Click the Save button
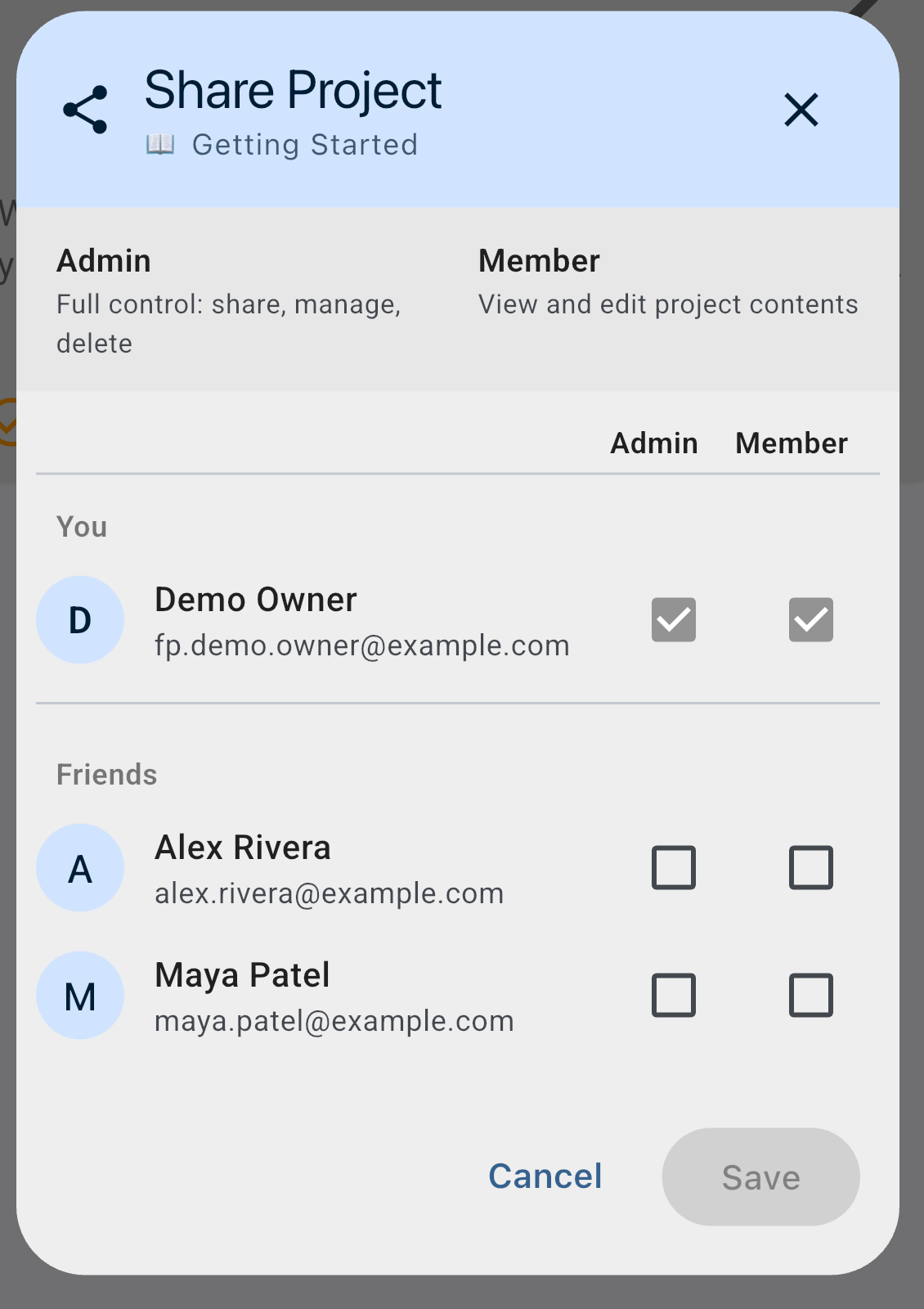The width and height of the screenshot is (924, 1309). pos(760,1176)
